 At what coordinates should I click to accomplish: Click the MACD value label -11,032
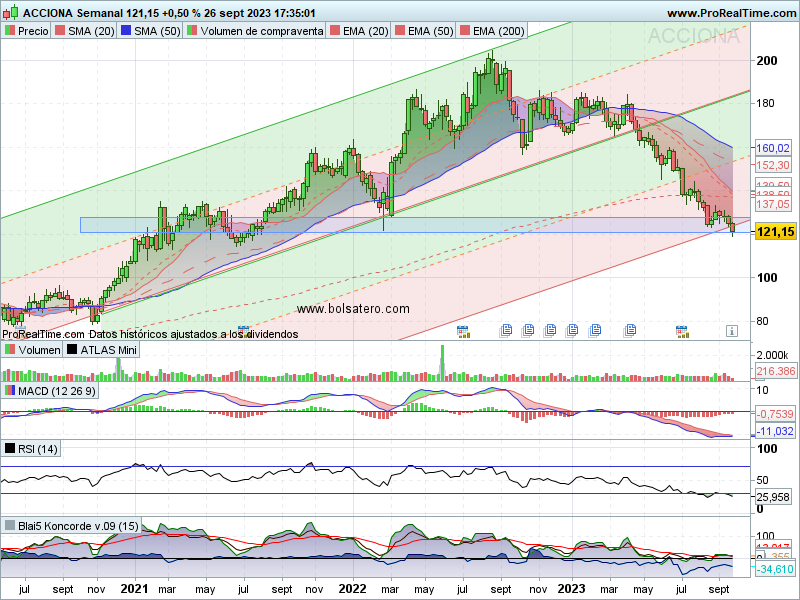click(774, 431)
